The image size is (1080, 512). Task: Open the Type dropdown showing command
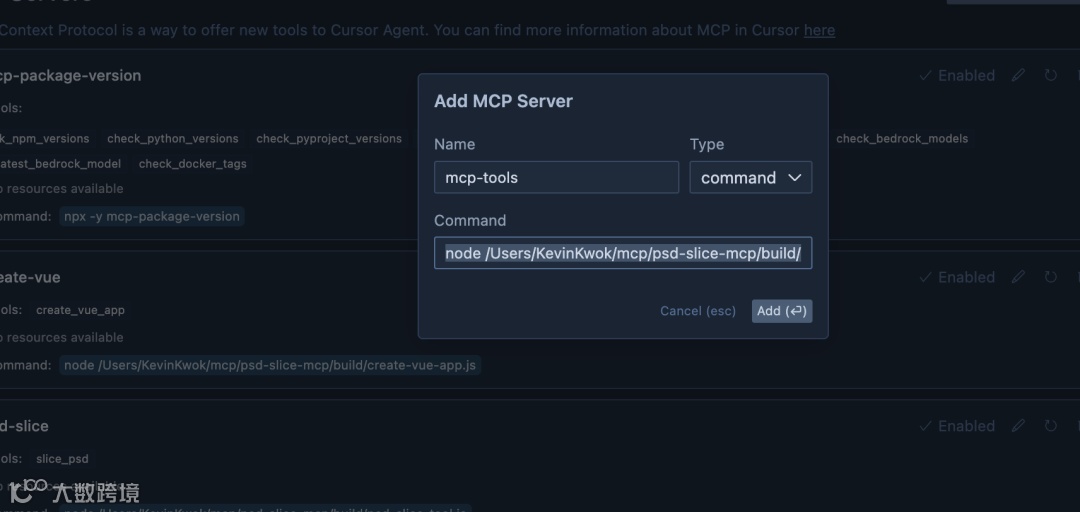pyautogui.click(x=751, y=177)
